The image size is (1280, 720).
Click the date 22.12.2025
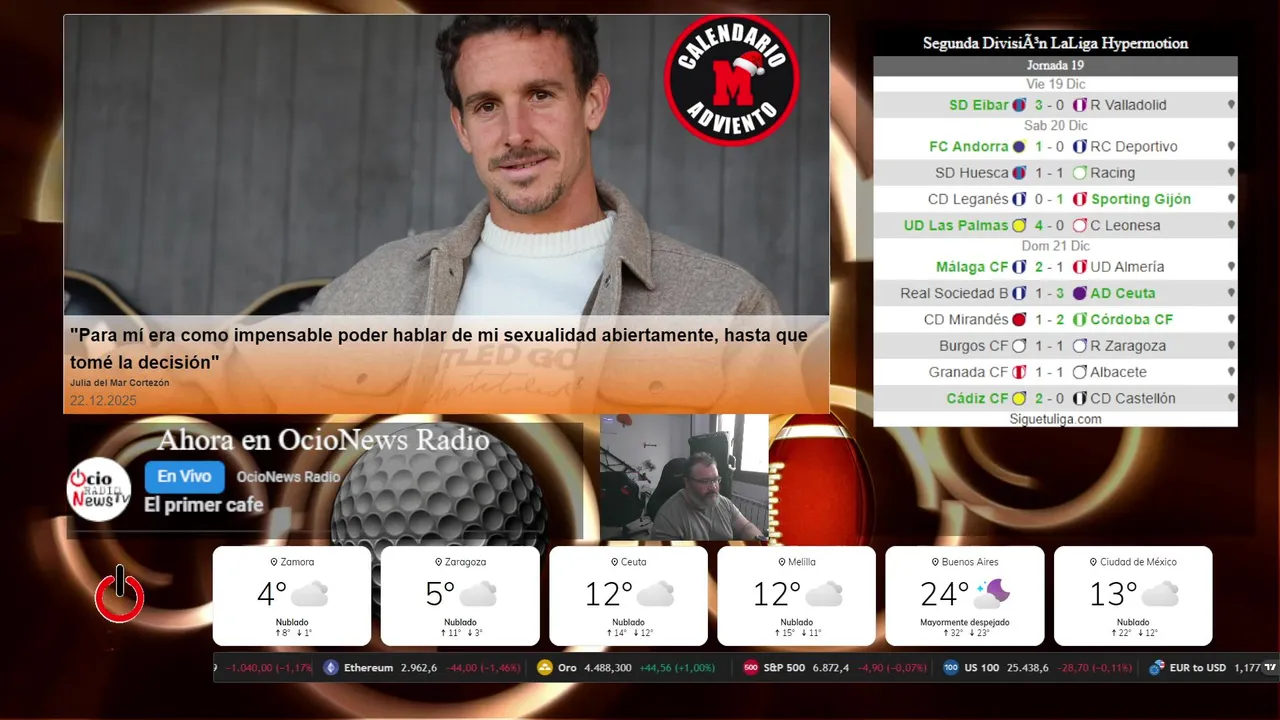[103, 401]
